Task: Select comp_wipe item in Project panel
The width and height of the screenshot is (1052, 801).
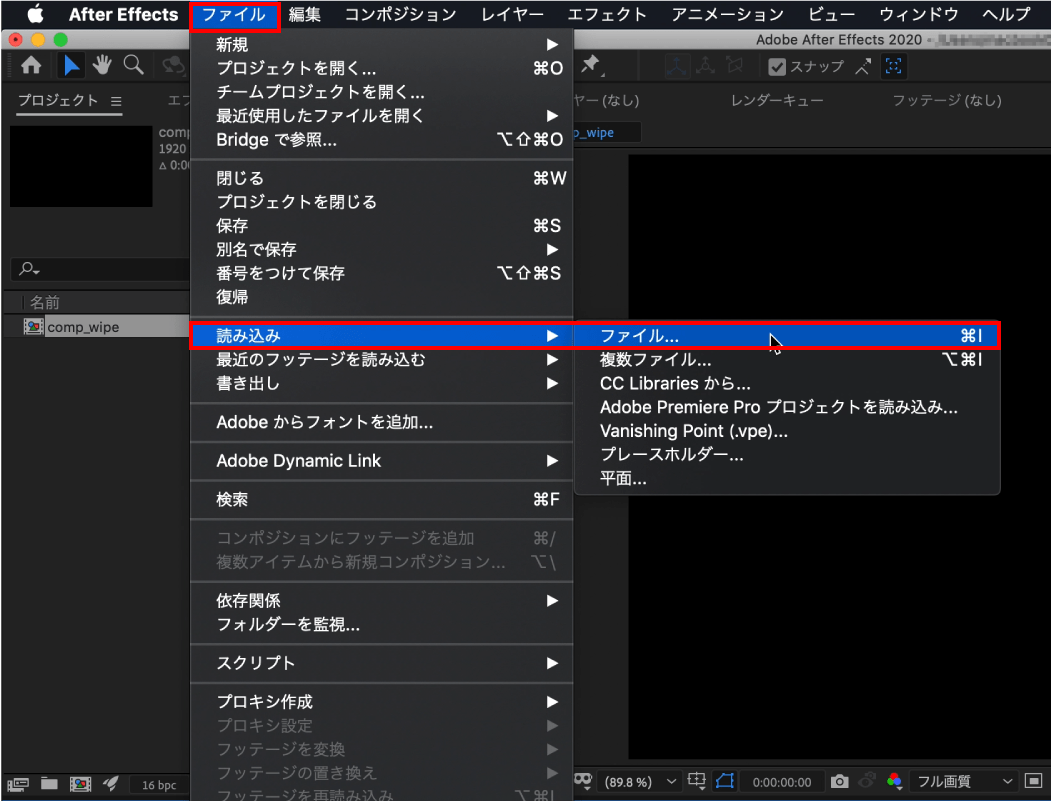Action: (83, 327)
